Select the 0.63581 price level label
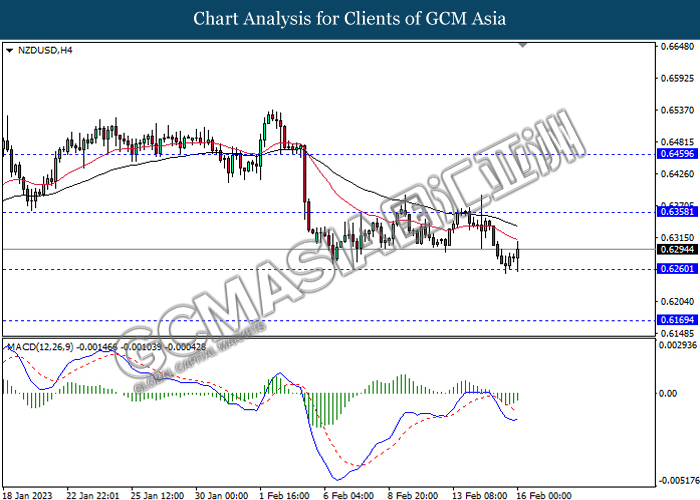The height and width of the screenshot is (500, 700). 677,212
